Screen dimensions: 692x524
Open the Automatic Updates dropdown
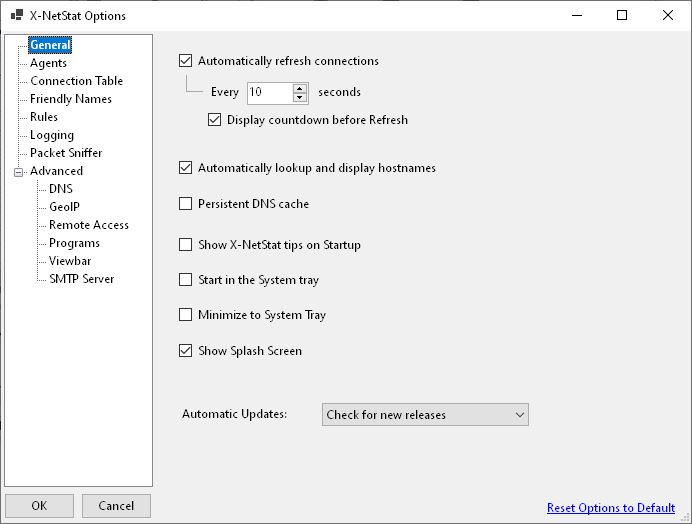(425, 415)
